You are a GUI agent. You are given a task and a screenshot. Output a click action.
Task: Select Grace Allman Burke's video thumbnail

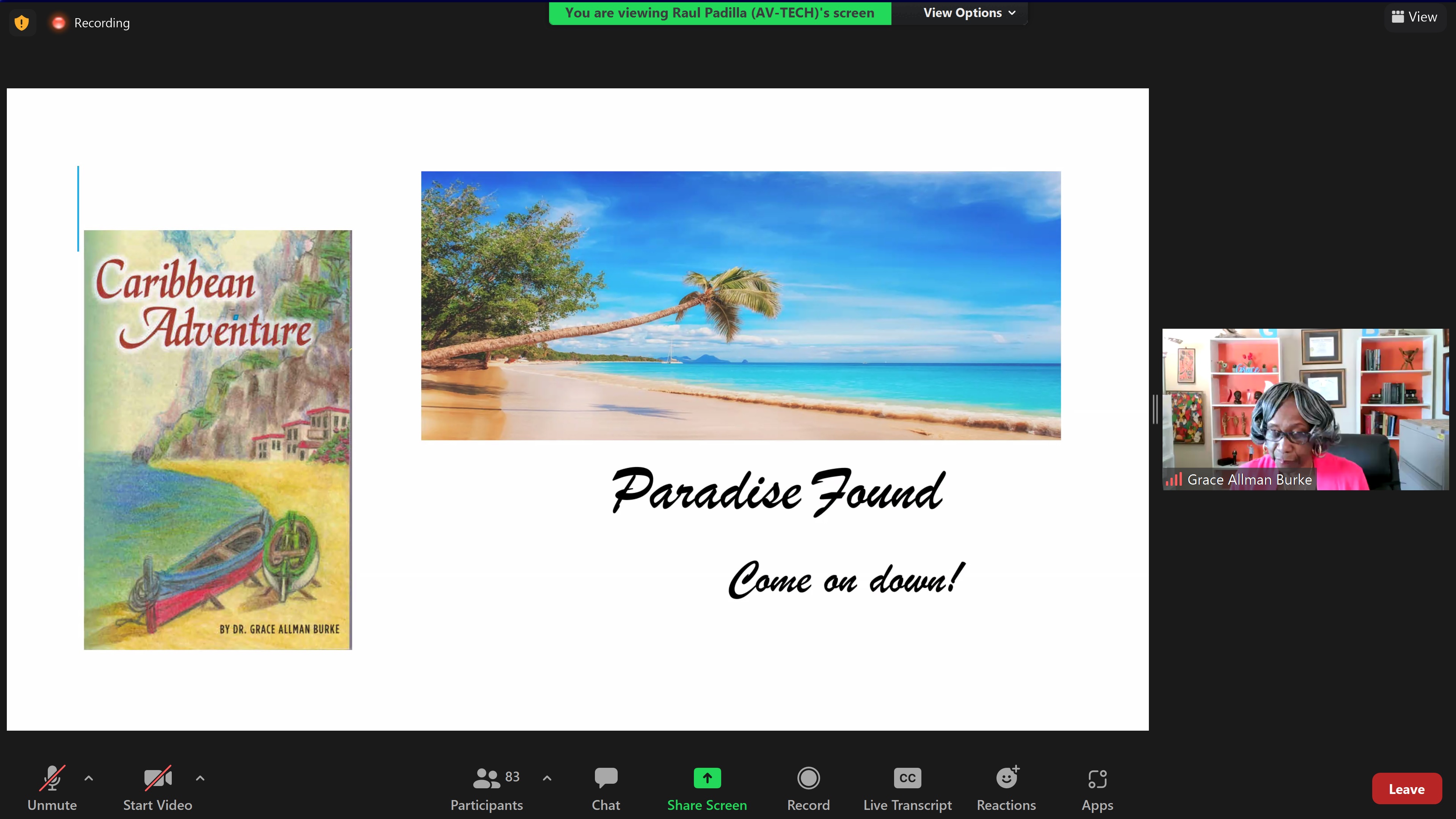[x=1305, y=409]
